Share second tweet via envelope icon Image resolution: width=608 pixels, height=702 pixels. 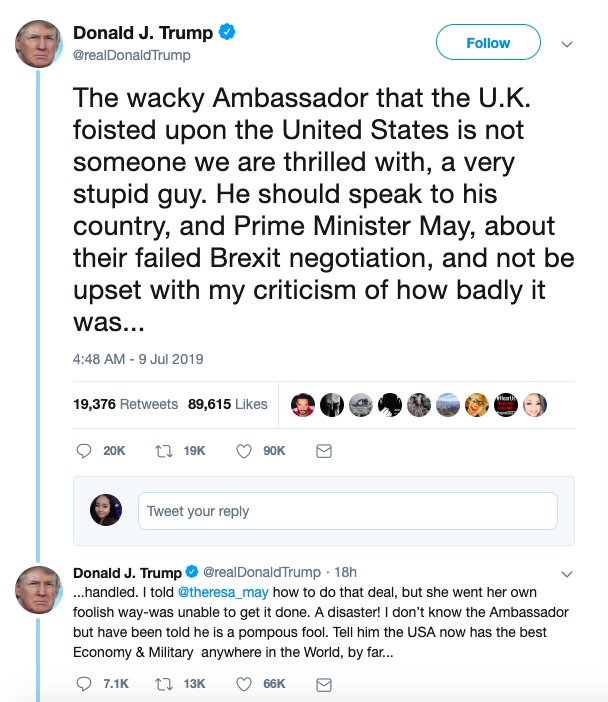pos(323,683)
